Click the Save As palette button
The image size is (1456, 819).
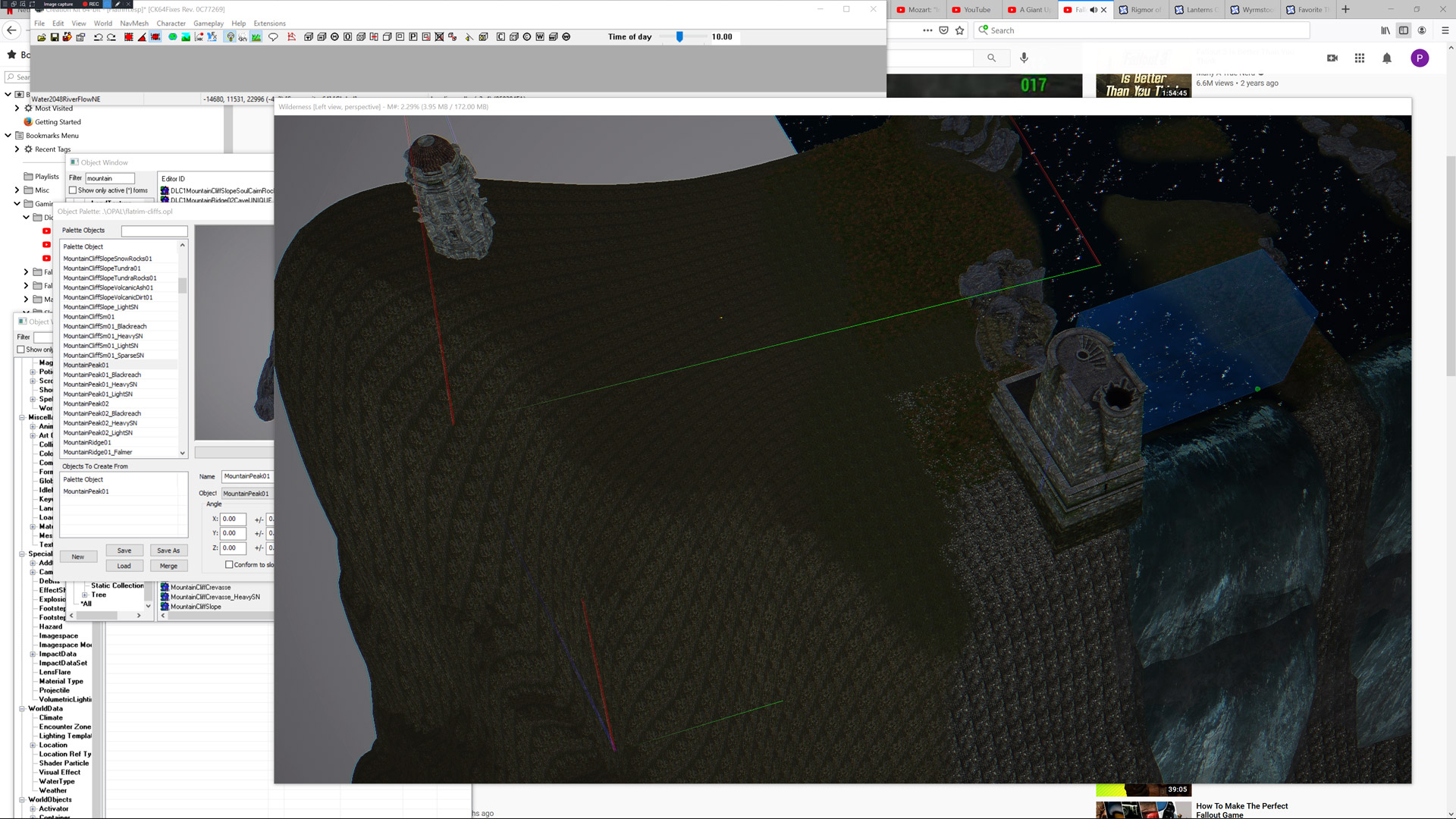168,551
